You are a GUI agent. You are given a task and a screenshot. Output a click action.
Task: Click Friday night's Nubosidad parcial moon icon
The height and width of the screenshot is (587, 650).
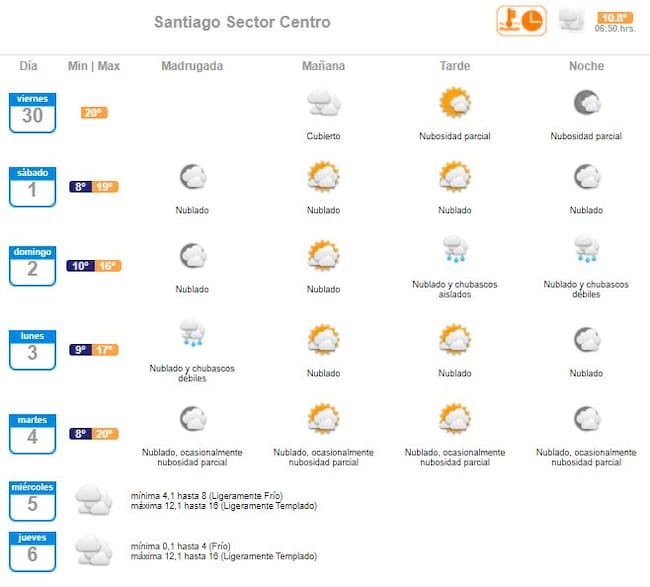(586, 103)
